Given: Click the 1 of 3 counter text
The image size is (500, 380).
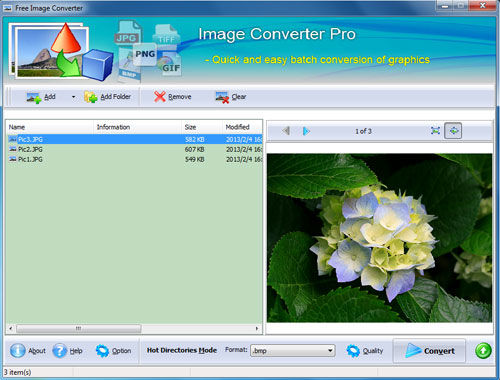Looking at the screenshot, I should point(363,131).
